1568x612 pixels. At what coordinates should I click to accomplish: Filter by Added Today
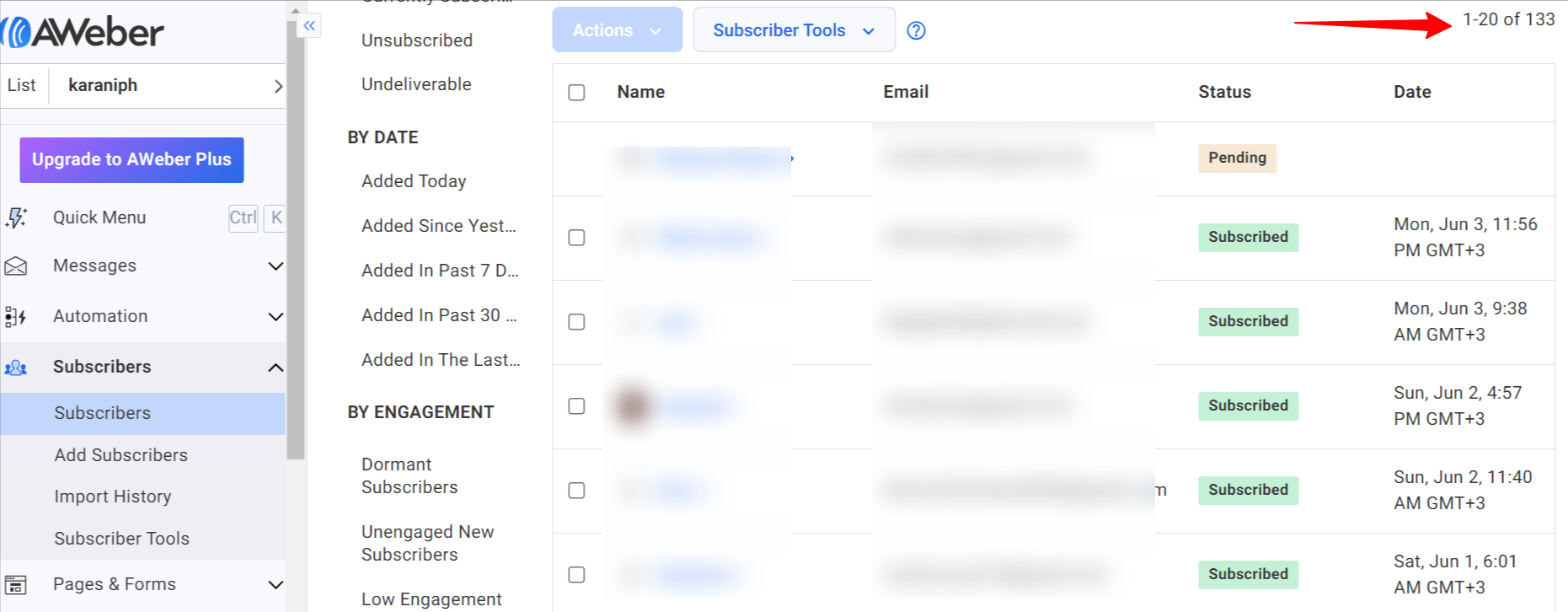(x=414, y=181)
